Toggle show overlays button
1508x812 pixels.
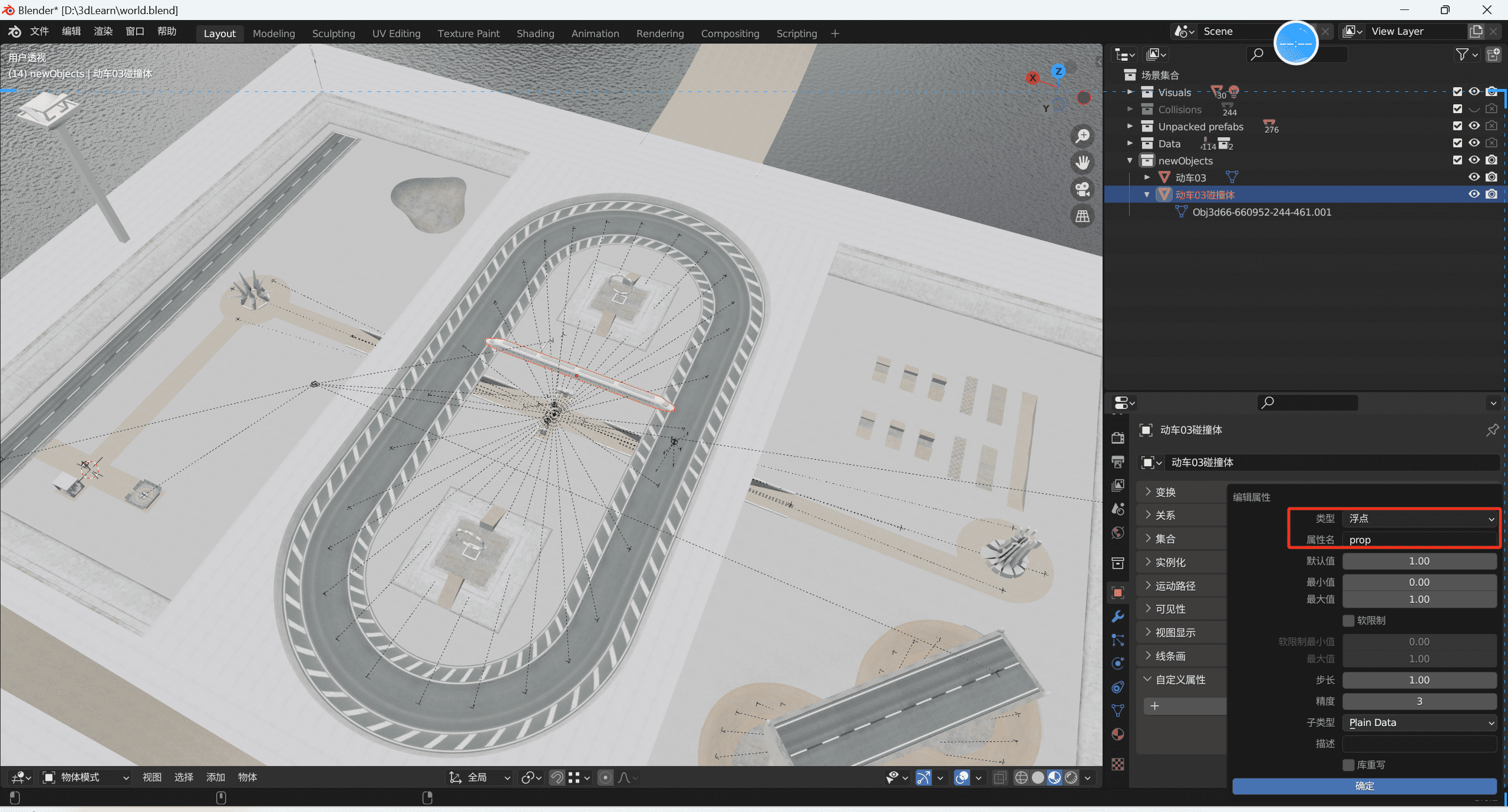pos(962,778)
